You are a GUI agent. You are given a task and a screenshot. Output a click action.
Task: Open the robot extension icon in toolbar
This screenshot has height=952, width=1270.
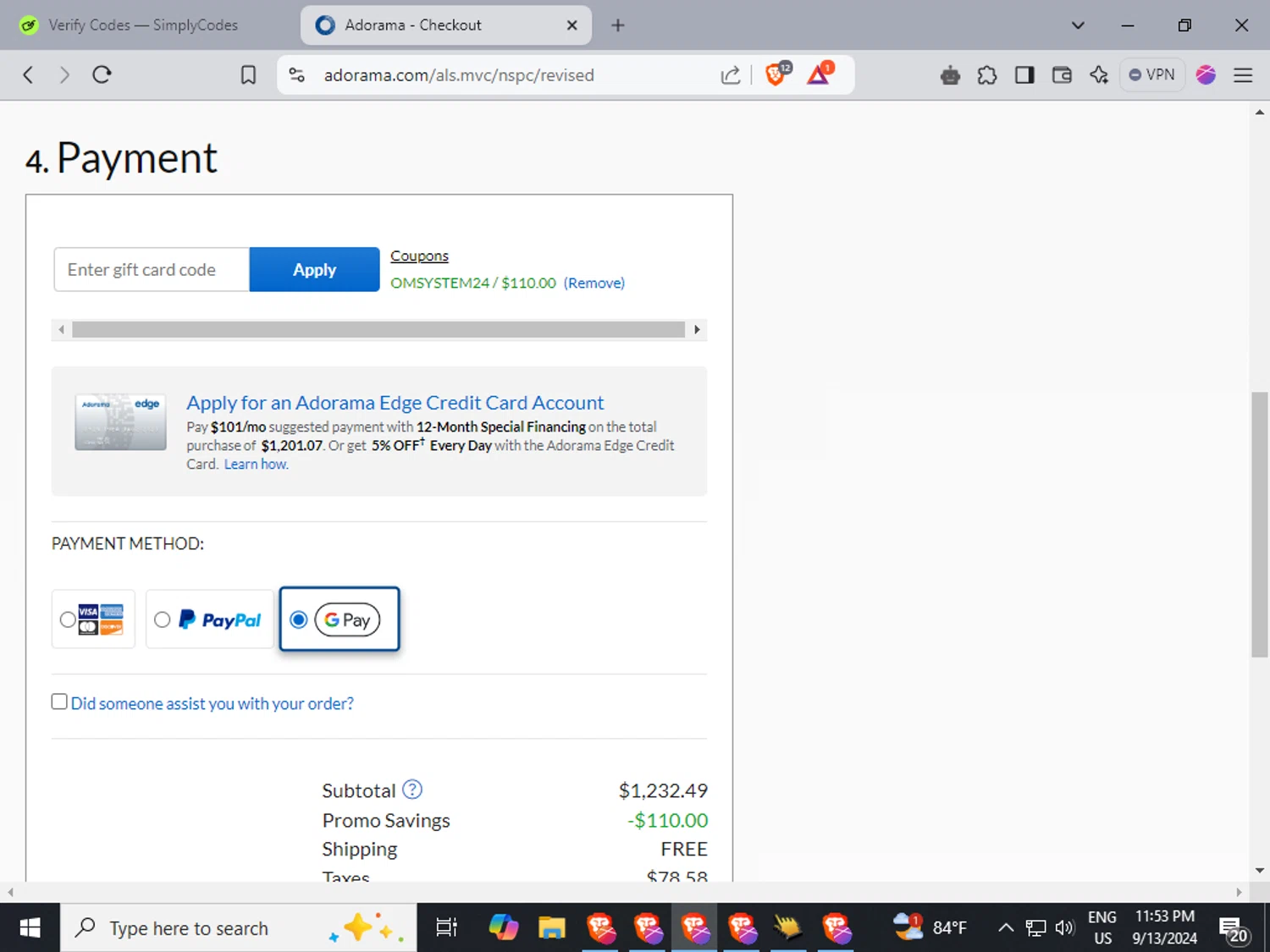click(950, 75)
